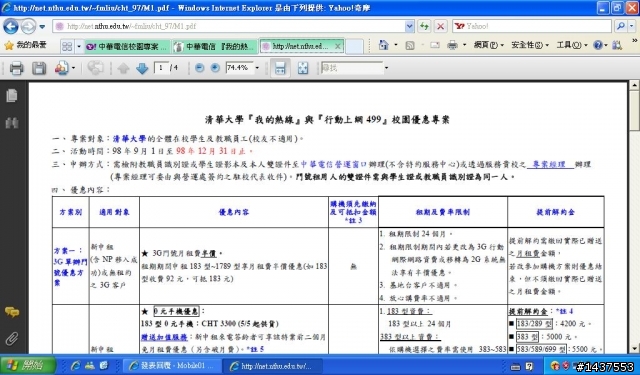Click the Show Desktop quick launch icon
This screenshot has height=375, width=640.
pos(104,366)
